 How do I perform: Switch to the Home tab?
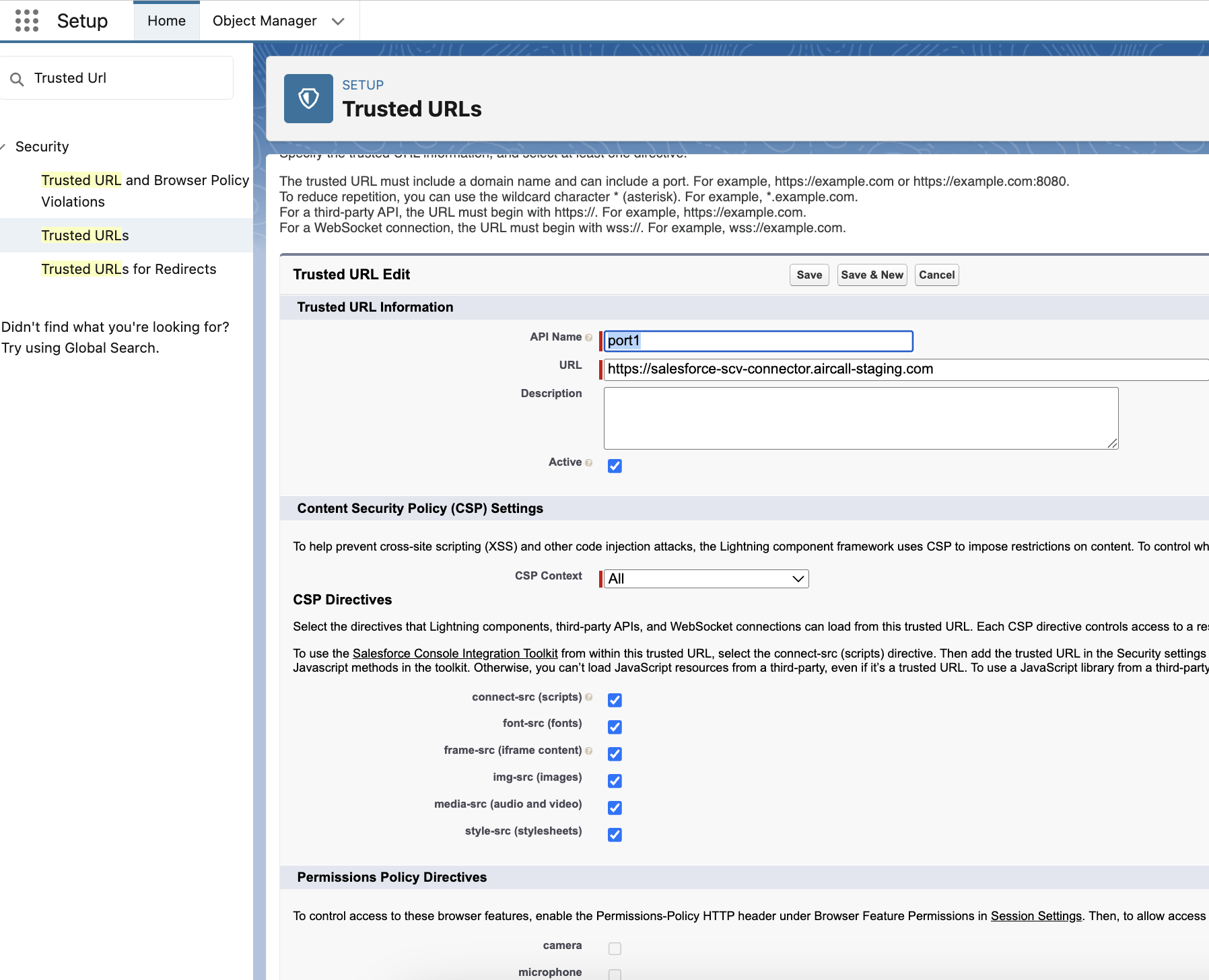tap(166, 21)
